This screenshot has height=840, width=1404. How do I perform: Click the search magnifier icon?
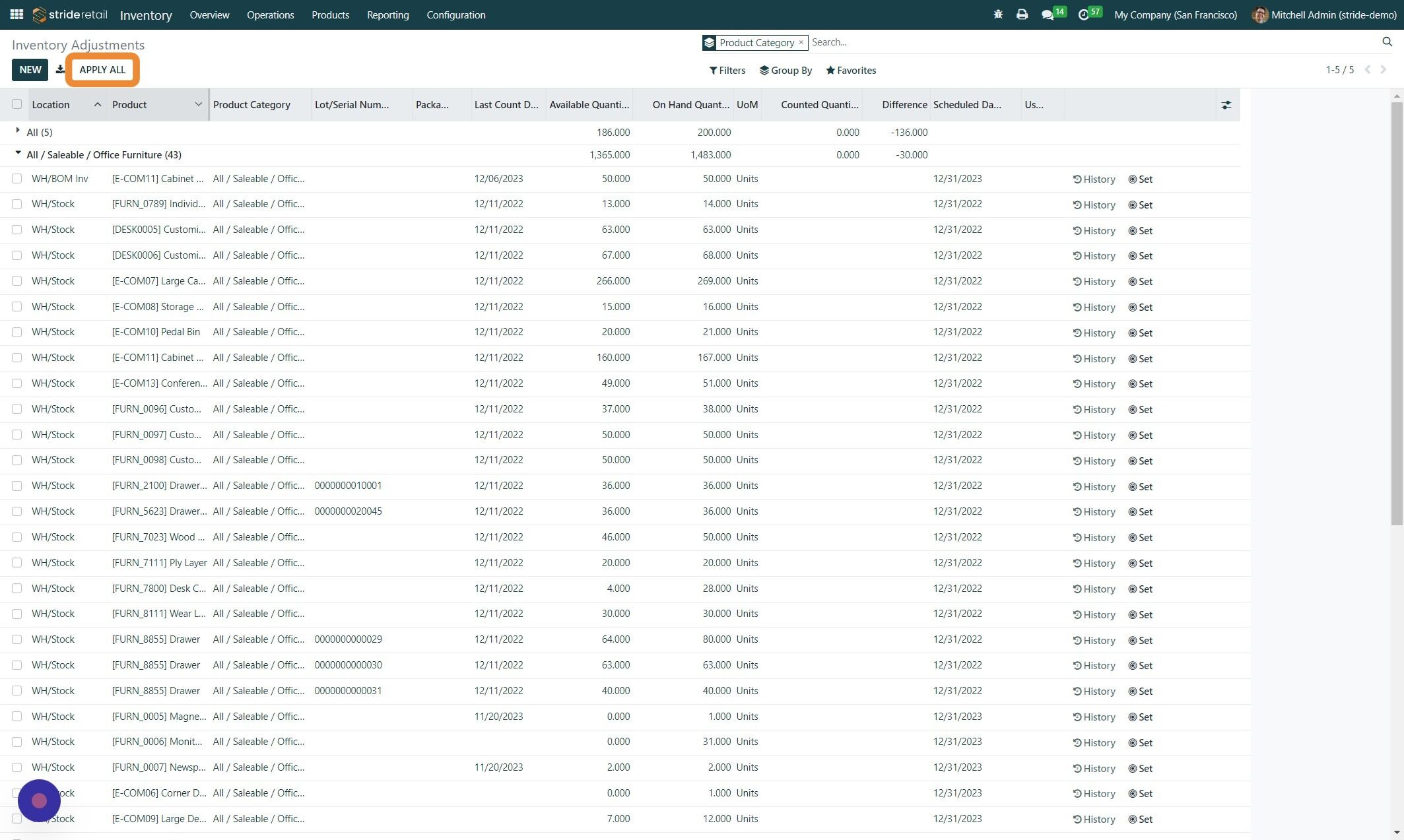pos(1387,42)
